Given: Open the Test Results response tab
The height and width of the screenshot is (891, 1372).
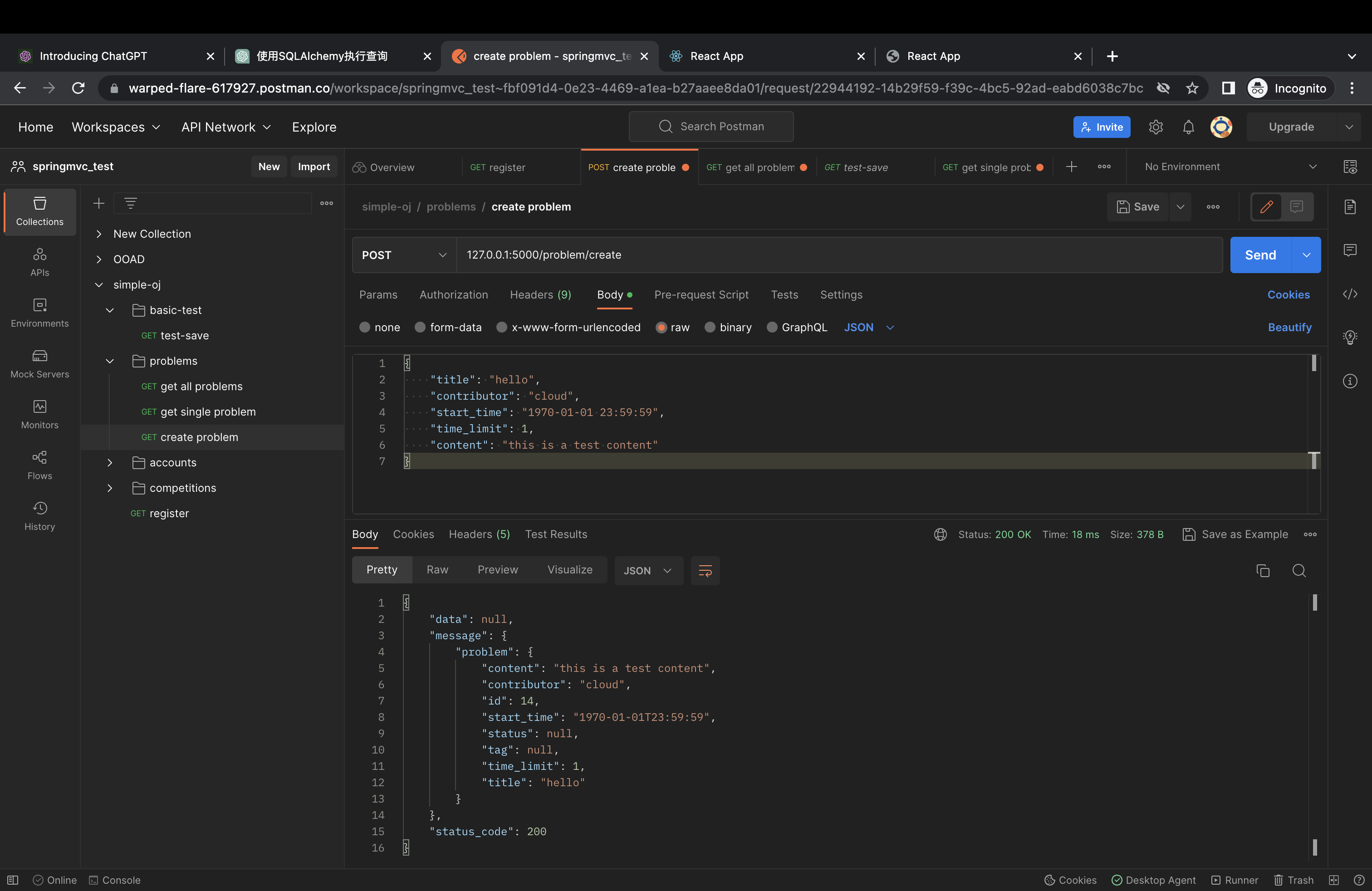Looking at the screenshot, I should coord(556,534).
